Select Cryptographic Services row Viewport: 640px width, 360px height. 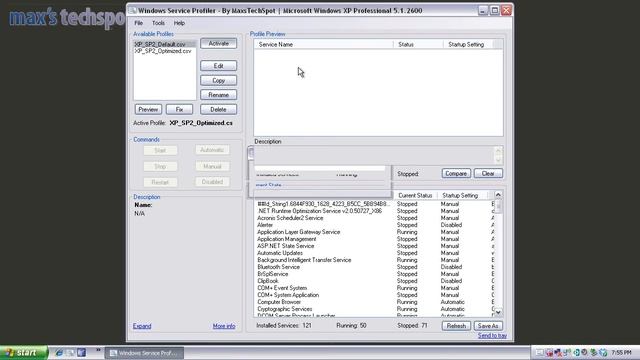[373, 309]
